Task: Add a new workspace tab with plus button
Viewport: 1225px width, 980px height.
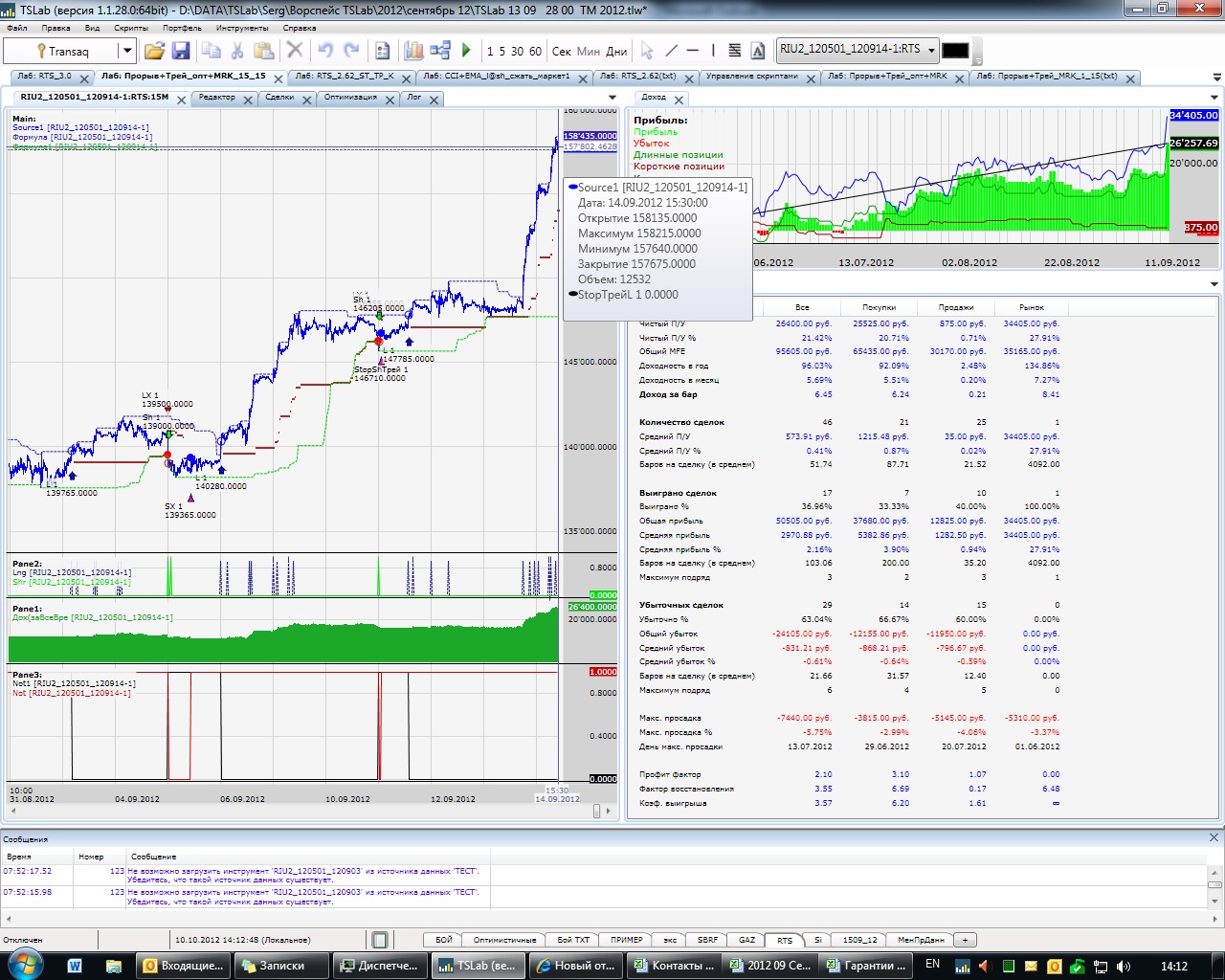Action: (965, 940)
